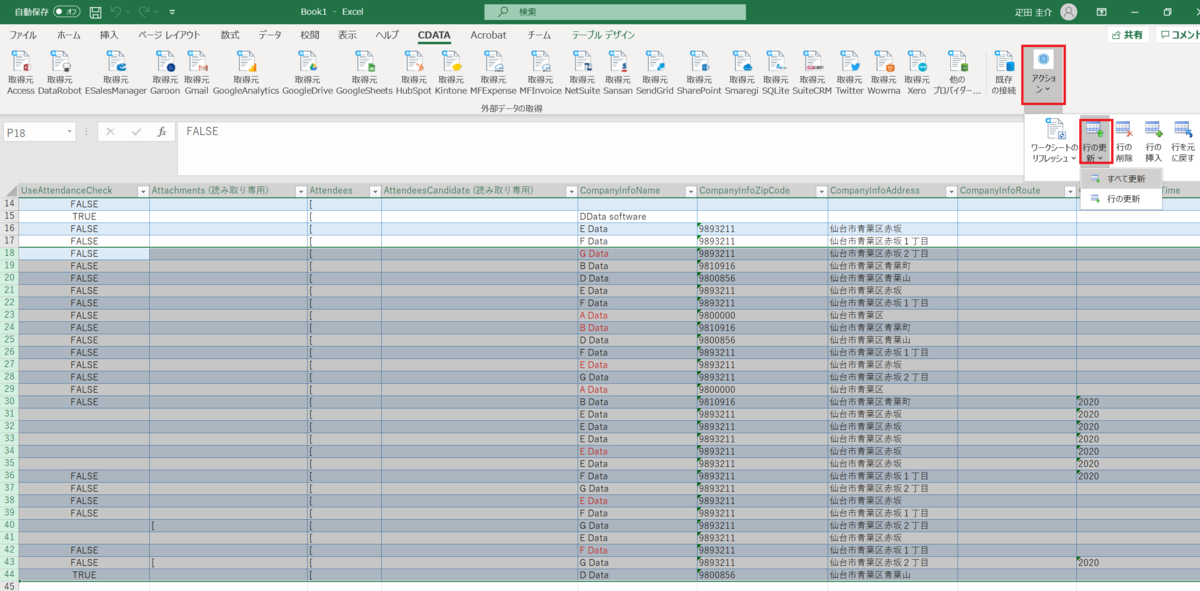Expand the アクション dropdown button
This screenshot has width=1200, height=591.
click(x=1044, y=74)
